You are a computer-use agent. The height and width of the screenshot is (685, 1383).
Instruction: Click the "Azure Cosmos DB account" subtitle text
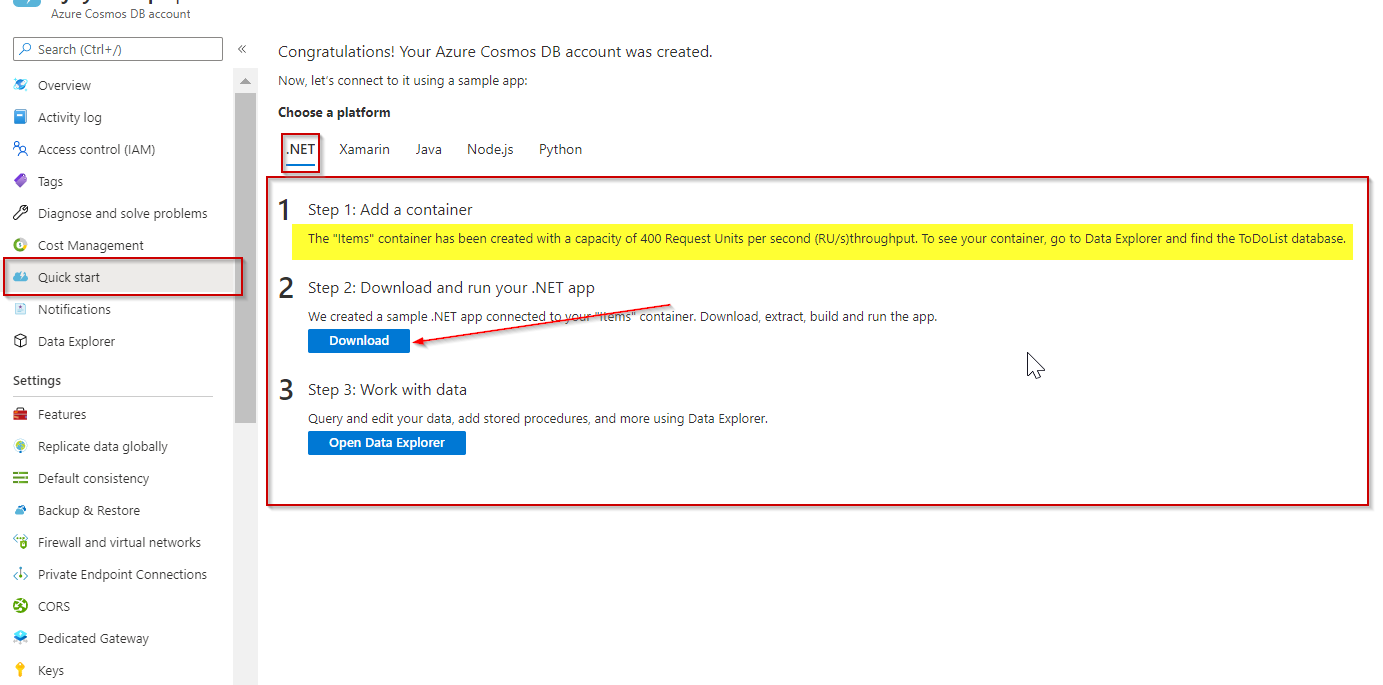[121, 14]
